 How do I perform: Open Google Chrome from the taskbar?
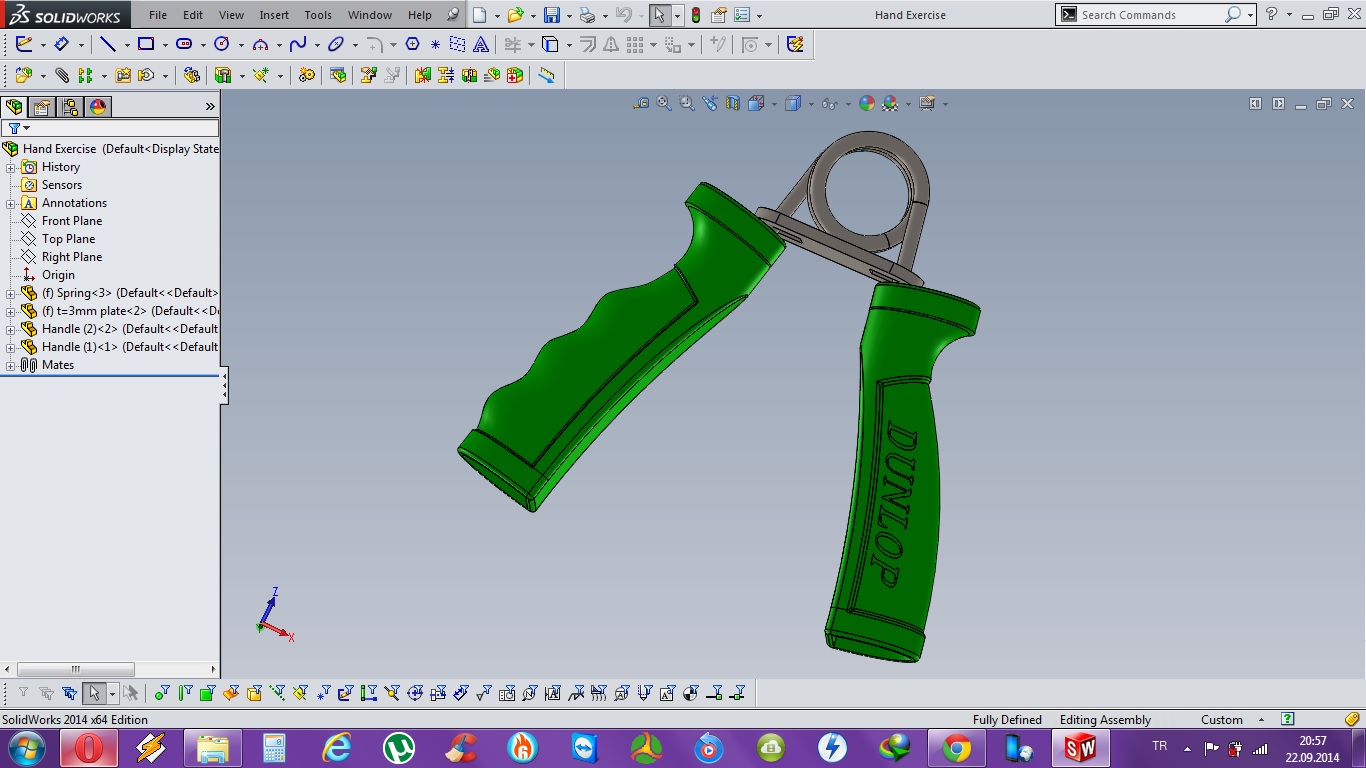pyautogui.click(x=956, y=748)
